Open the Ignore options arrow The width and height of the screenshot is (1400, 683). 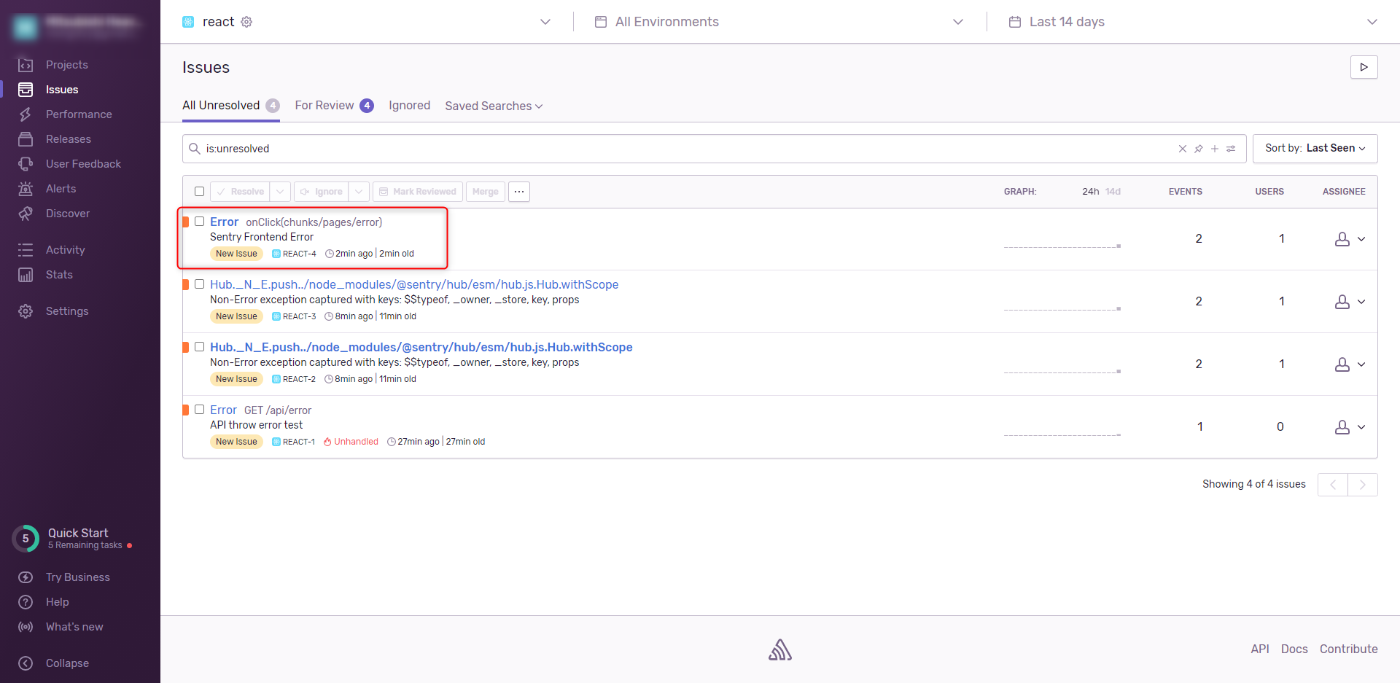[x=359, y=191]
